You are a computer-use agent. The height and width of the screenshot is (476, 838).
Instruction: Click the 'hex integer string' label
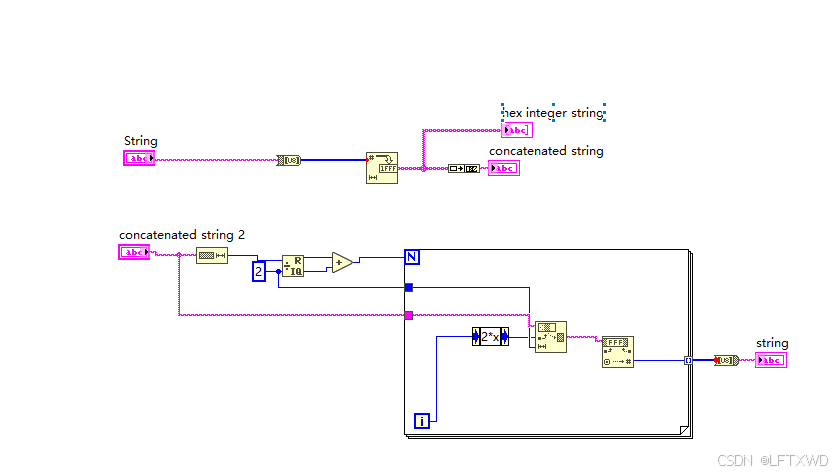553,113
